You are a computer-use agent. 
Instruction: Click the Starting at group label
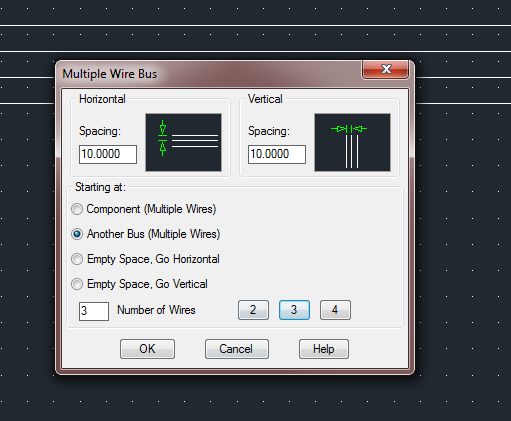(x=100, y=187)
